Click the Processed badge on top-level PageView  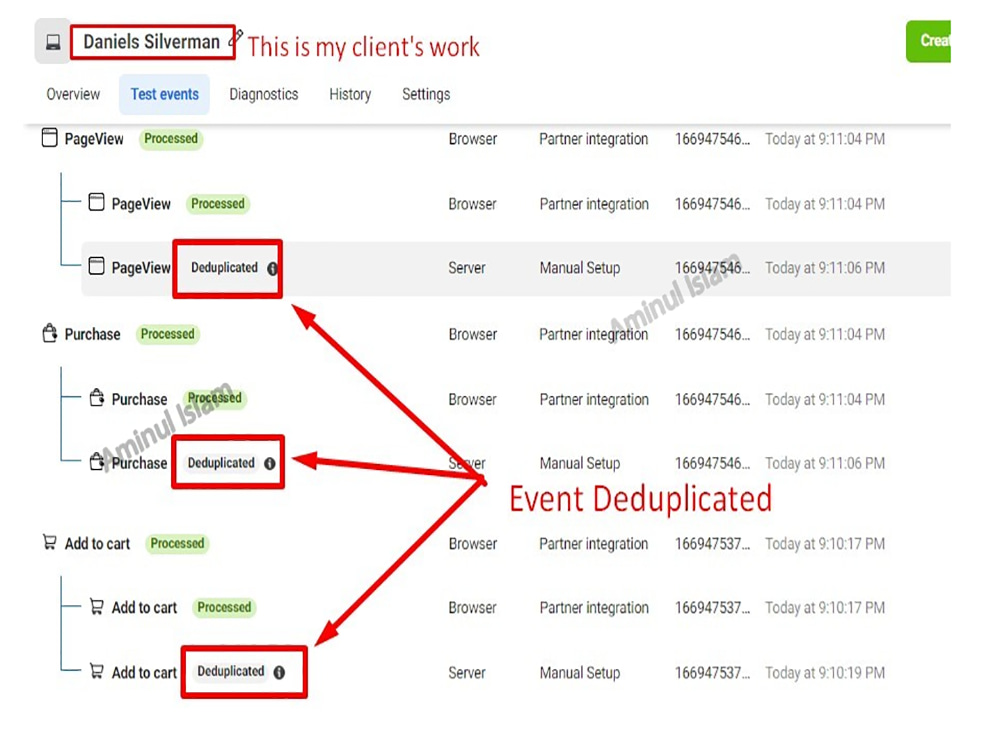point(171,138)
